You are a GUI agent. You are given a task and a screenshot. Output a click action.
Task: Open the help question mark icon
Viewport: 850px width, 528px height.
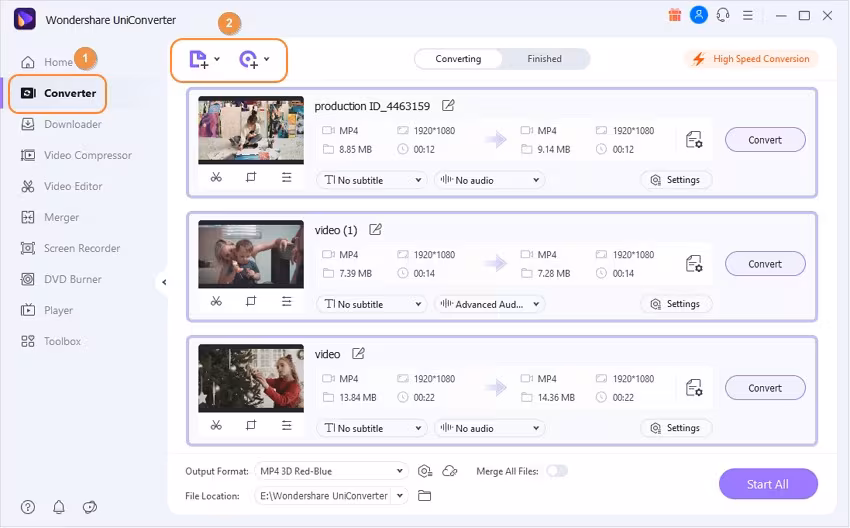pyautogui.click(x=28, y=507)
